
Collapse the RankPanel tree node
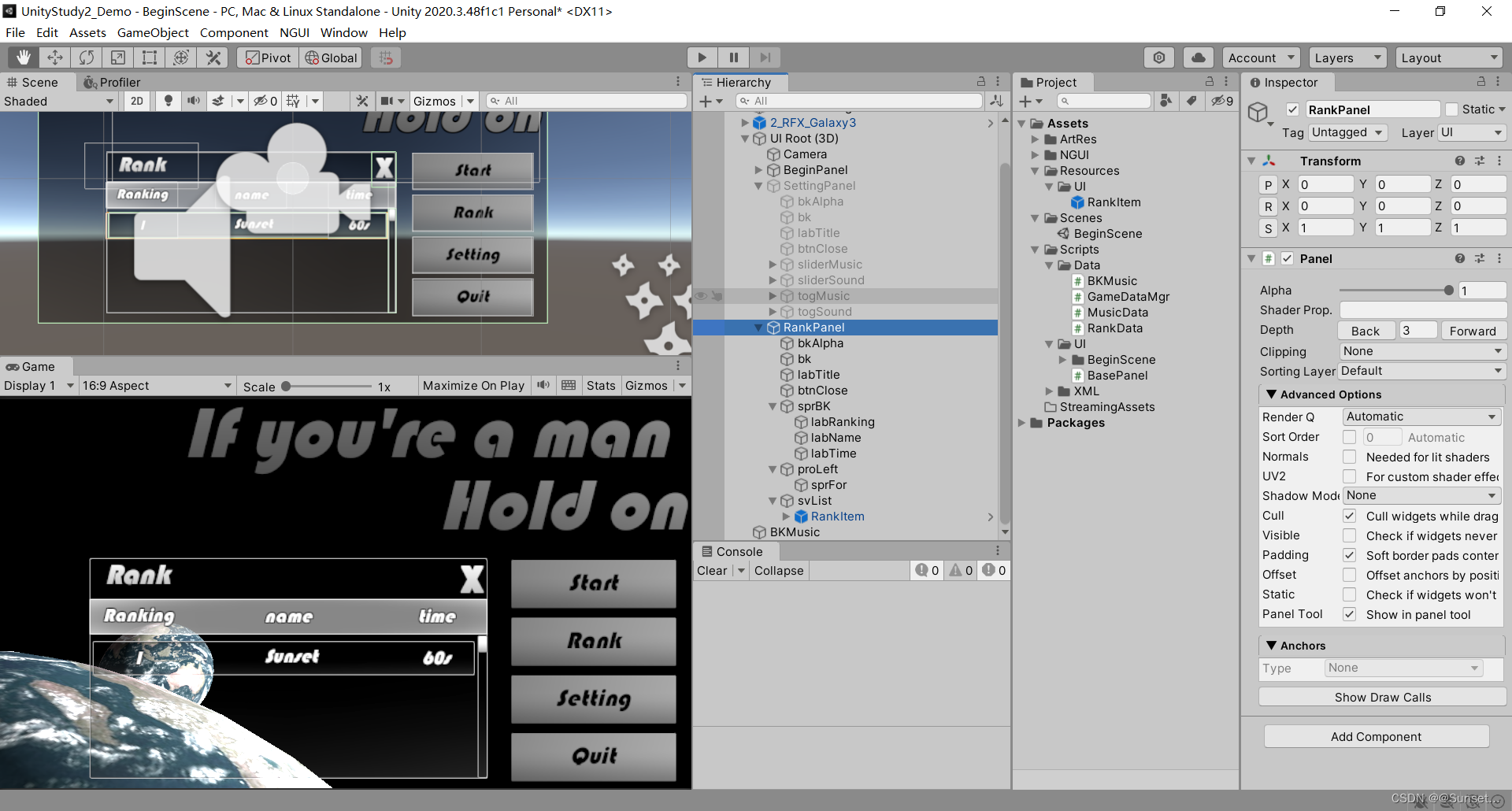(x=758, y=328)
